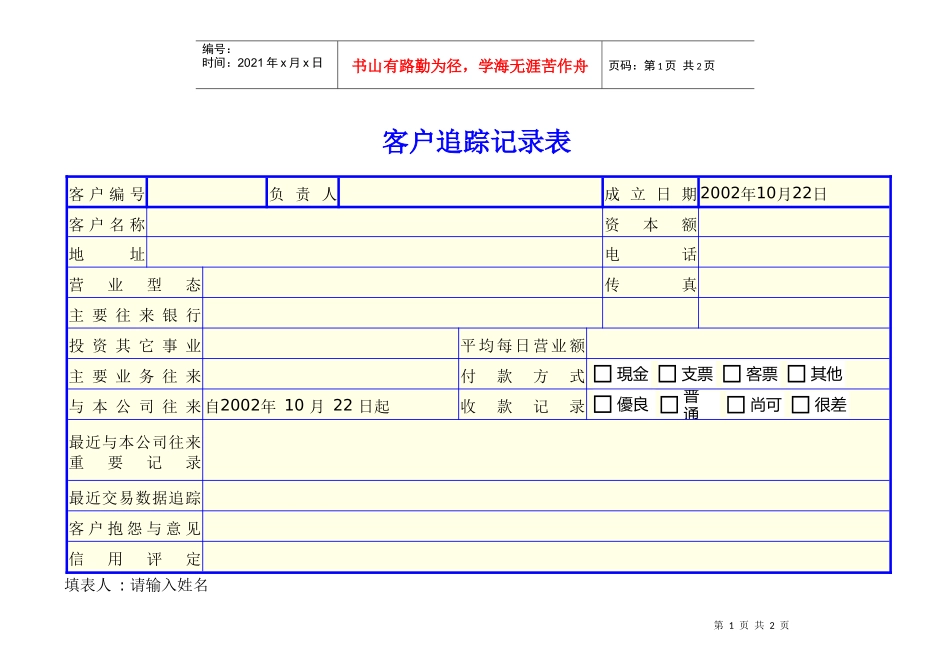The image size is (950, 672).
Task: Select the 成立日期 value 2002年10月22日
Action: (x=763, y=193)
